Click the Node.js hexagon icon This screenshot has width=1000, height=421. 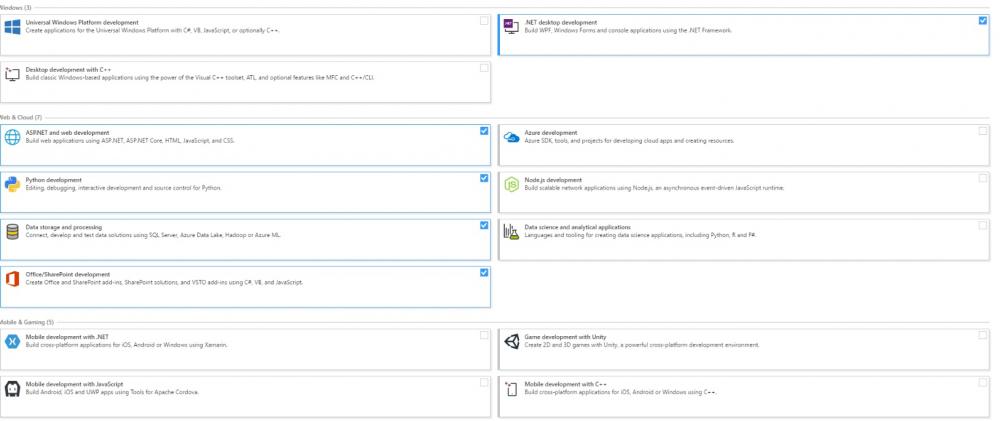pyautogui.click(x=511, y=184)
